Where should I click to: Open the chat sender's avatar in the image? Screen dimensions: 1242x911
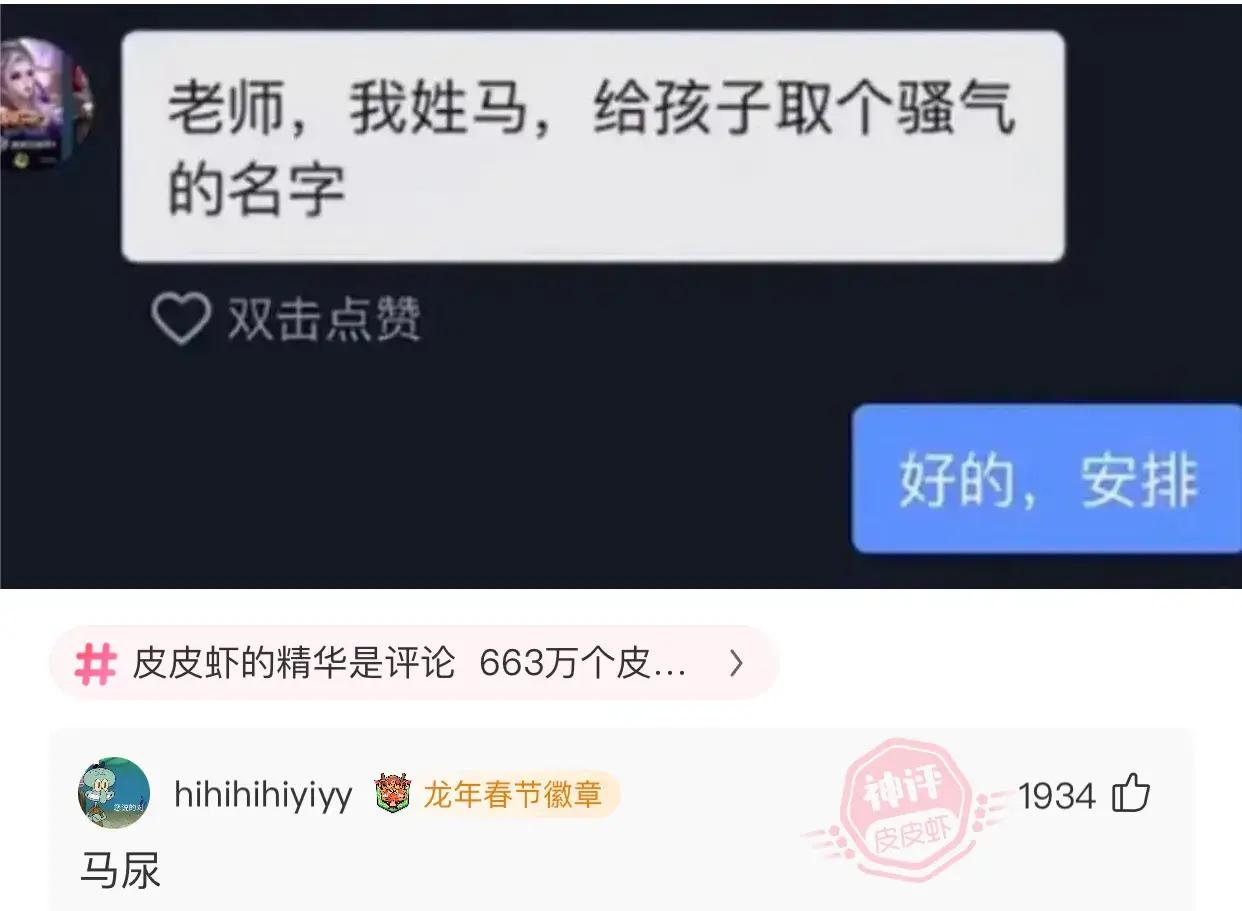[45, 105]
